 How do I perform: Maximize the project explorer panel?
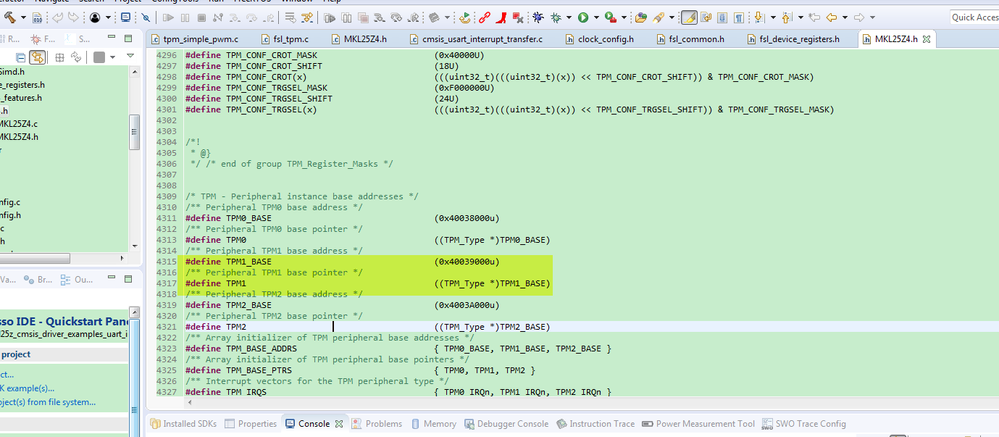click(x=128, y=38)
